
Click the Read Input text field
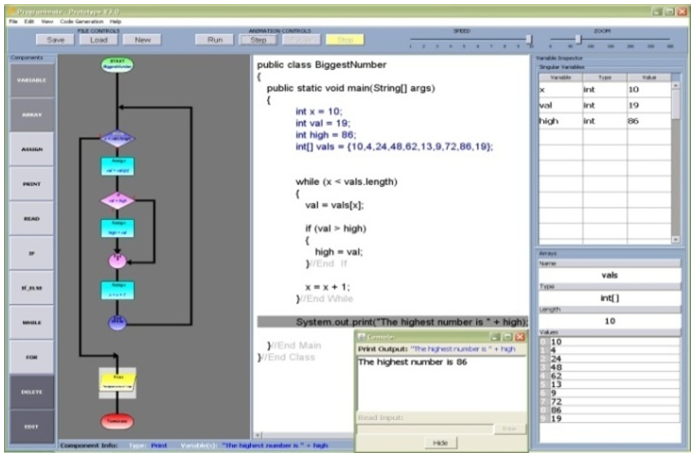click(424, 428)
